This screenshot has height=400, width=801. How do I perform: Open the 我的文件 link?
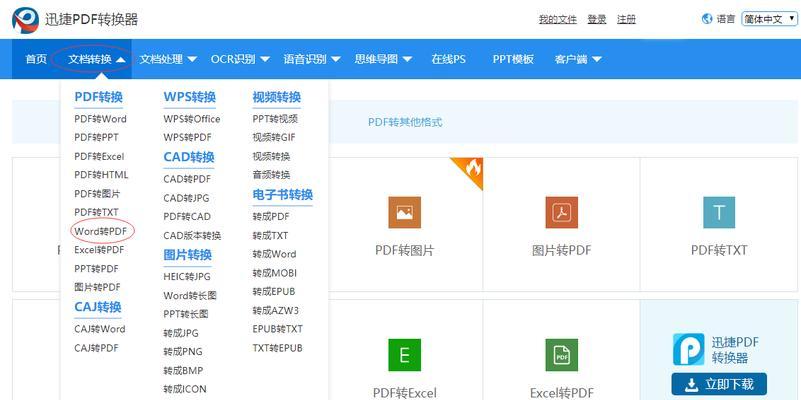click(558, 19)
